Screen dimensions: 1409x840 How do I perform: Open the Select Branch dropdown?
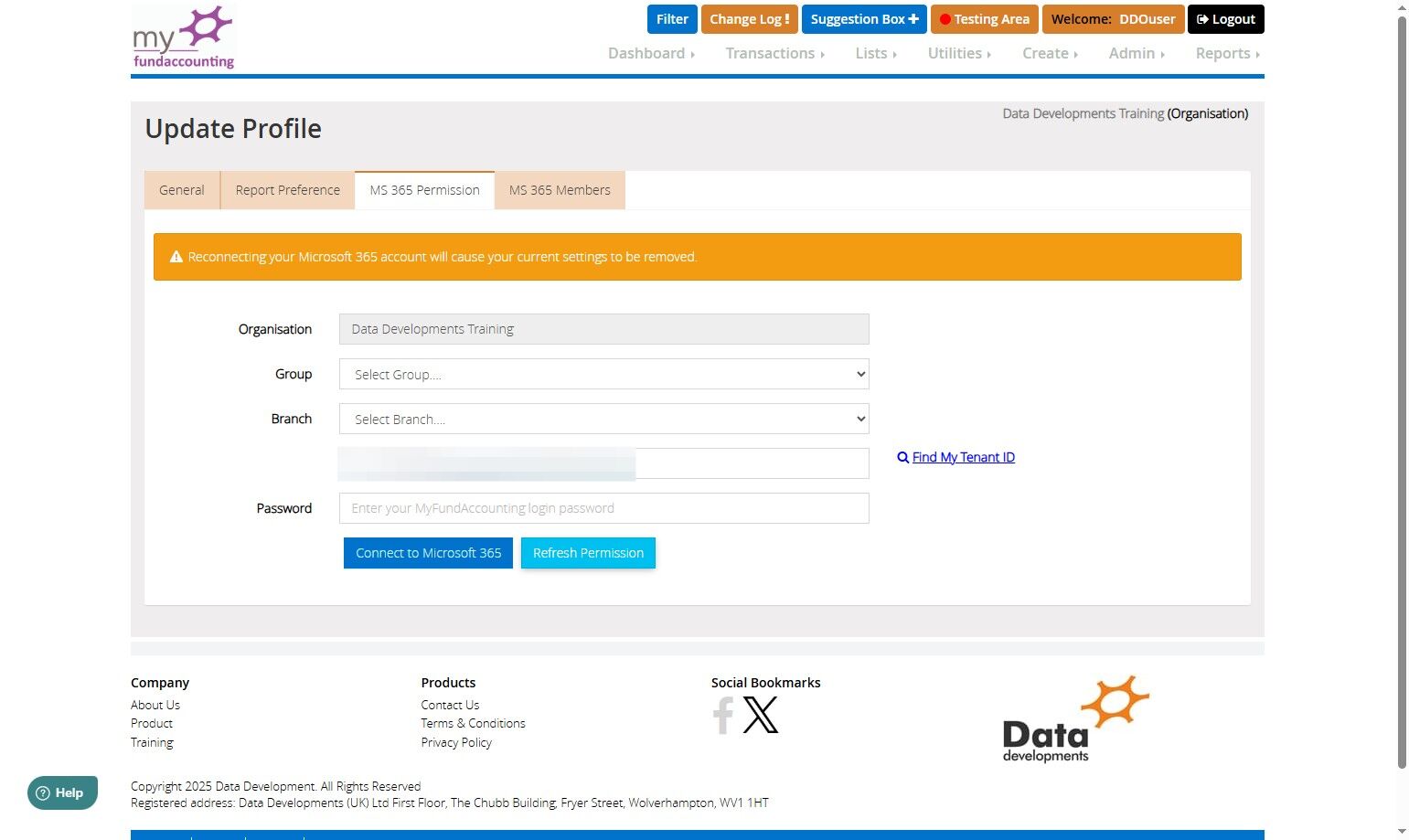tap(604, 419)
